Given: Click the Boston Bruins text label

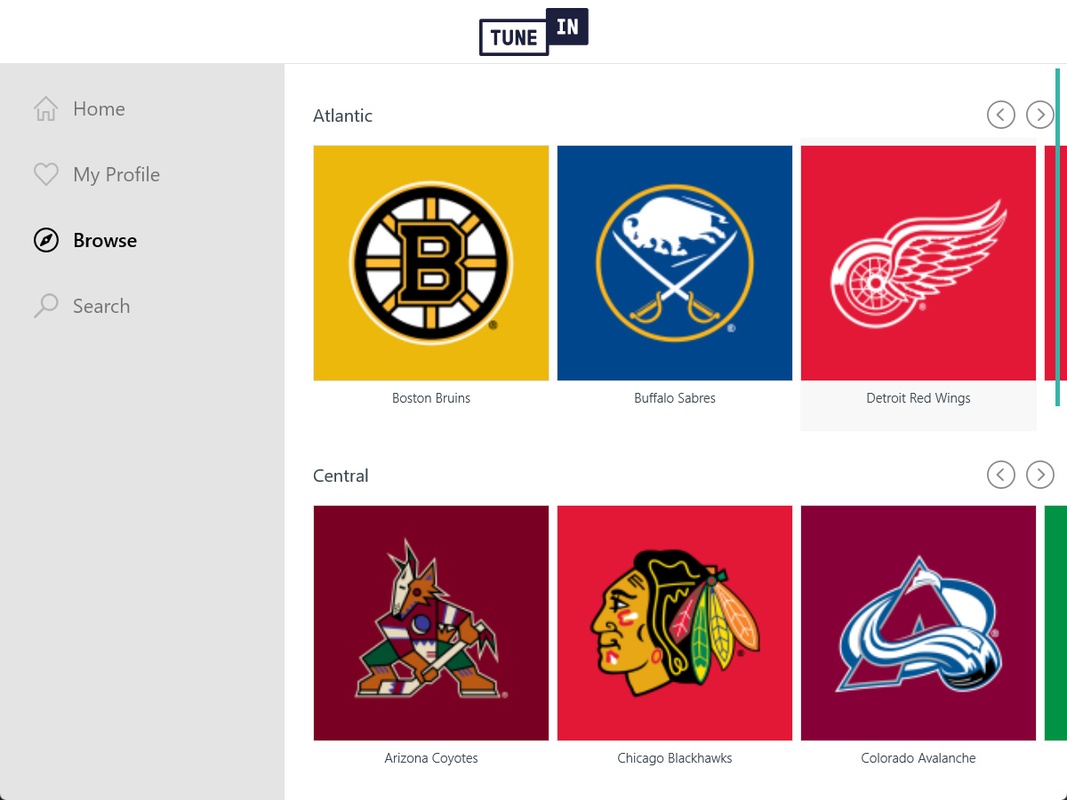Looking at the screenshot, I should [431, 398].
